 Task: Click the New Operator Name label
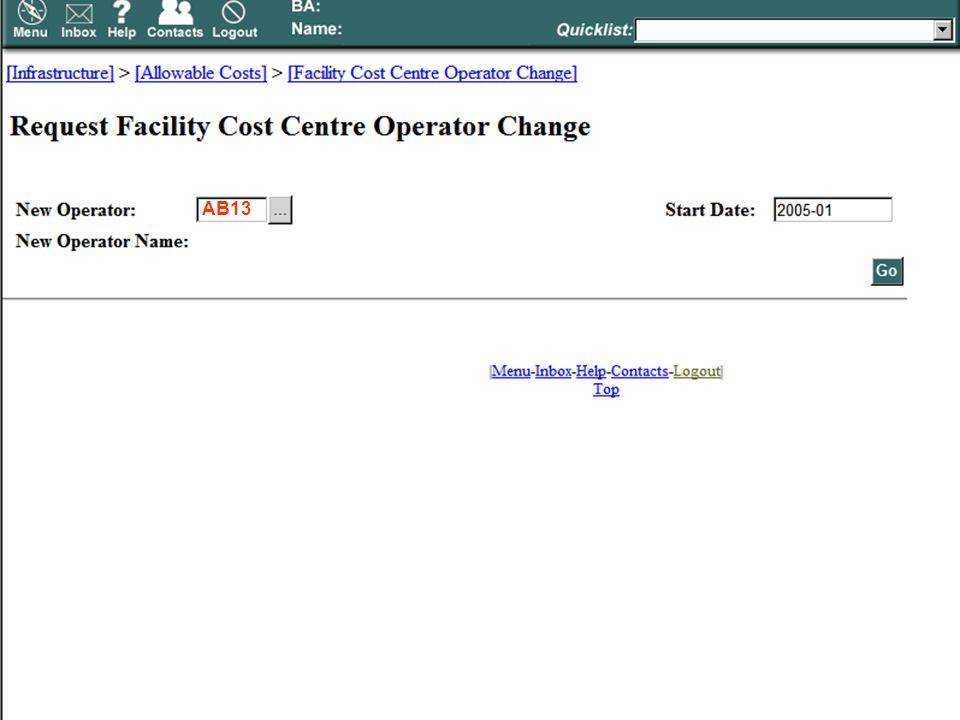click(x=102, y=241)
